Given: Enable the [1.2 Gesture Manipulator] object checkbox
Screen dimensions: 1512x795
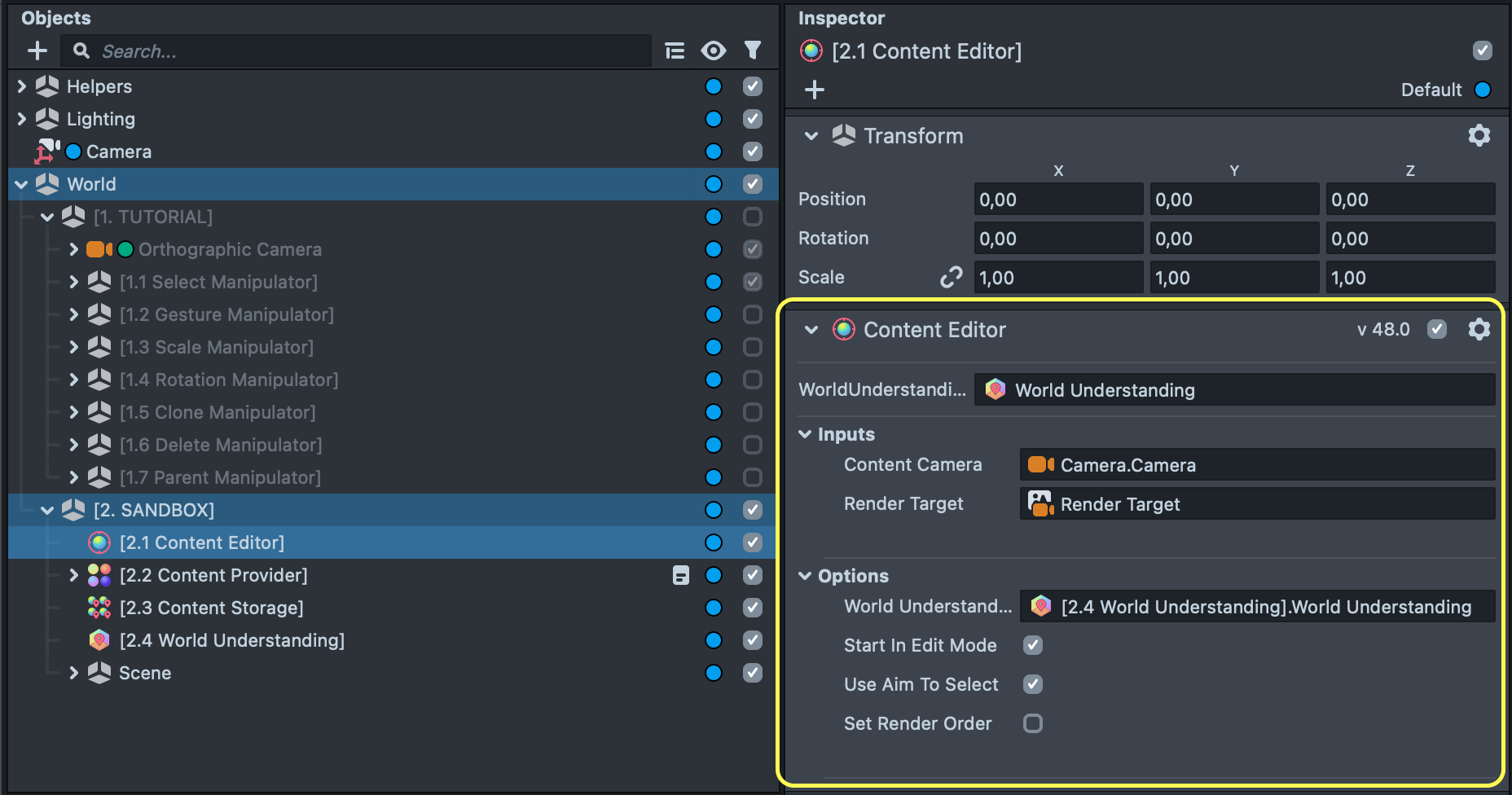Looking at the screenshot, I should [753, 314].
